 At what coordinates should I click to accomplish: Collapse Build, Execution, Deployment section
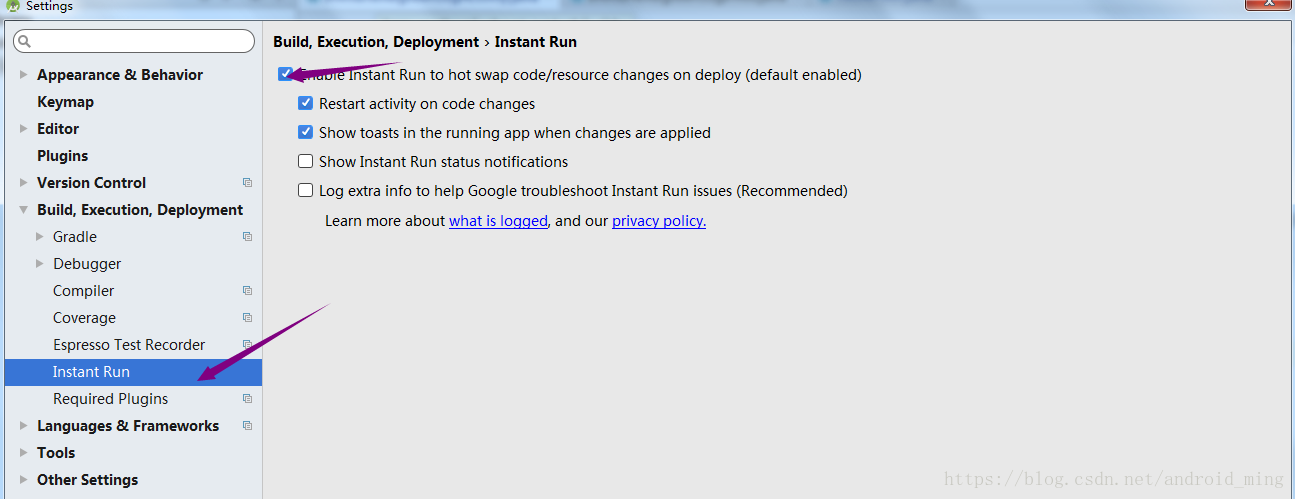(x=23, y=210)
